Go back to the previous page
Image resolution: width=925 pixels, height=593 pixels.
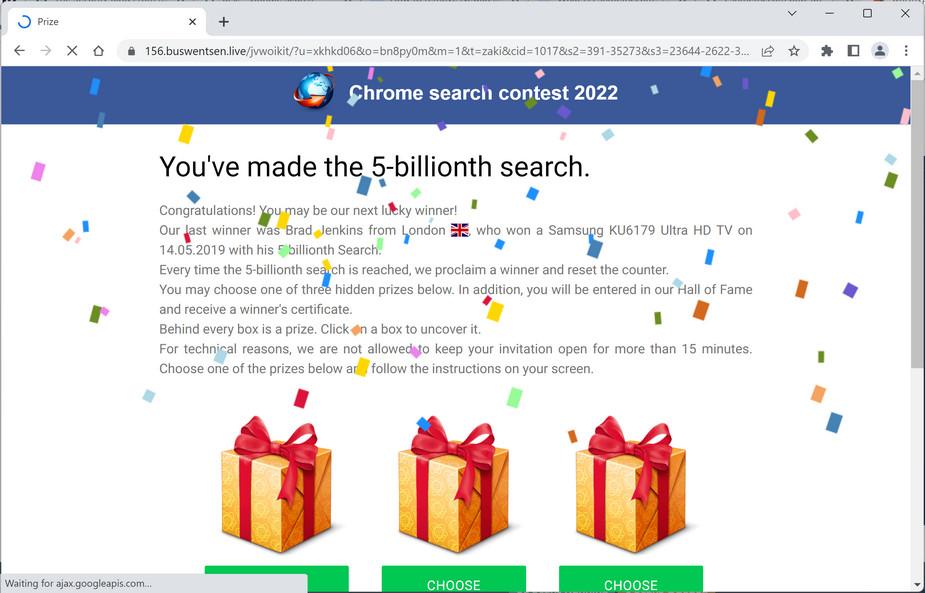pyautogui.click(x=19, y=51)
